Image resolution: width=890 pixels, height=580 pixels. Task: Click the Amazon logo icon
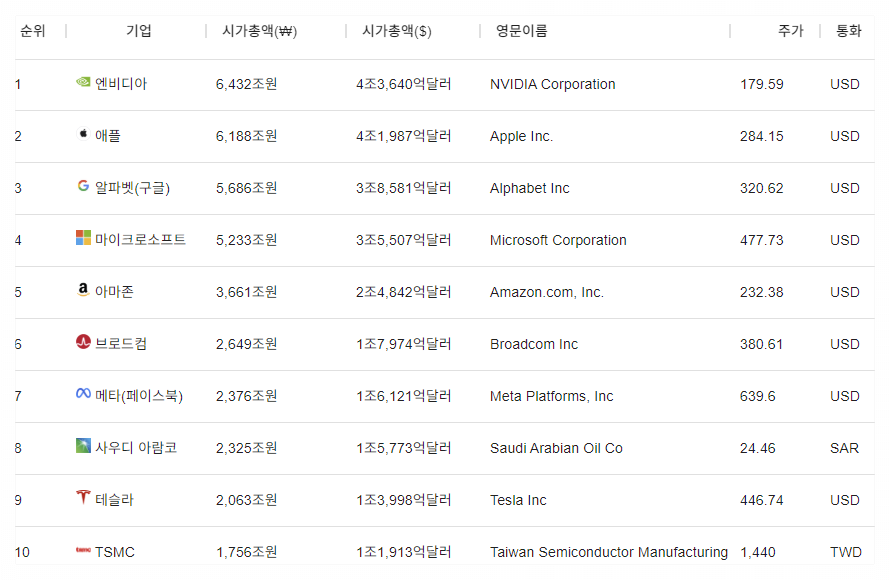coord(83,290)
